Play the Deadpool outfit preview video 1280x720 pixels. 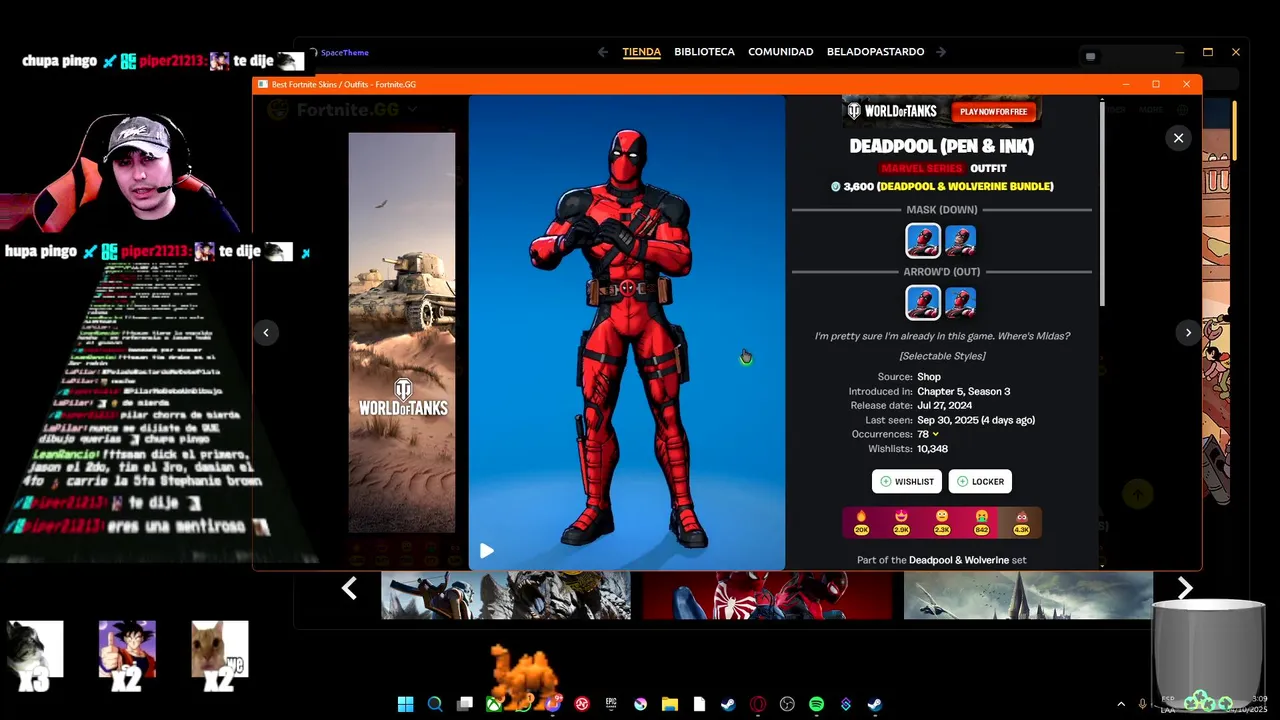point(486,551)
